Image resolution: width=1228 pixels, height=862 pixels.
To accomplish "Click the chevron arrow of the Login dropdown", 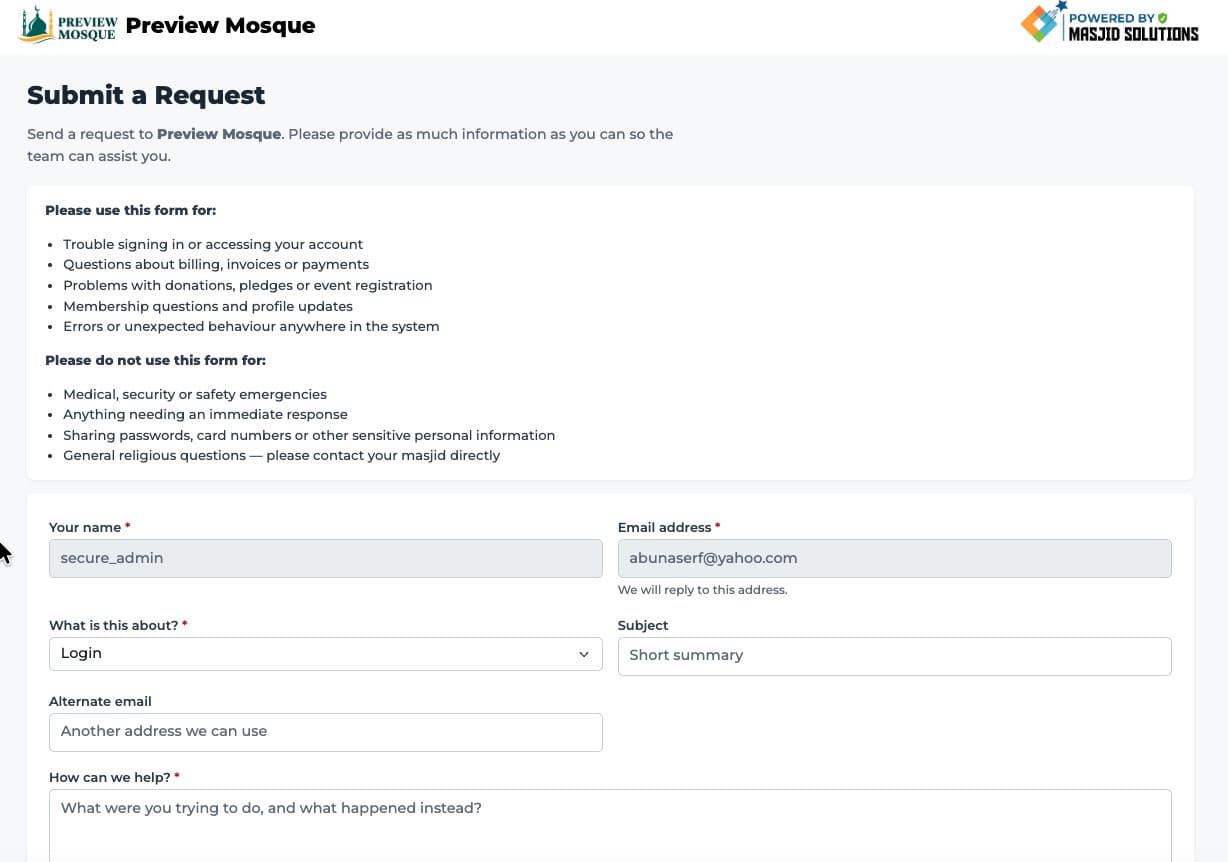I will point(584,654).
